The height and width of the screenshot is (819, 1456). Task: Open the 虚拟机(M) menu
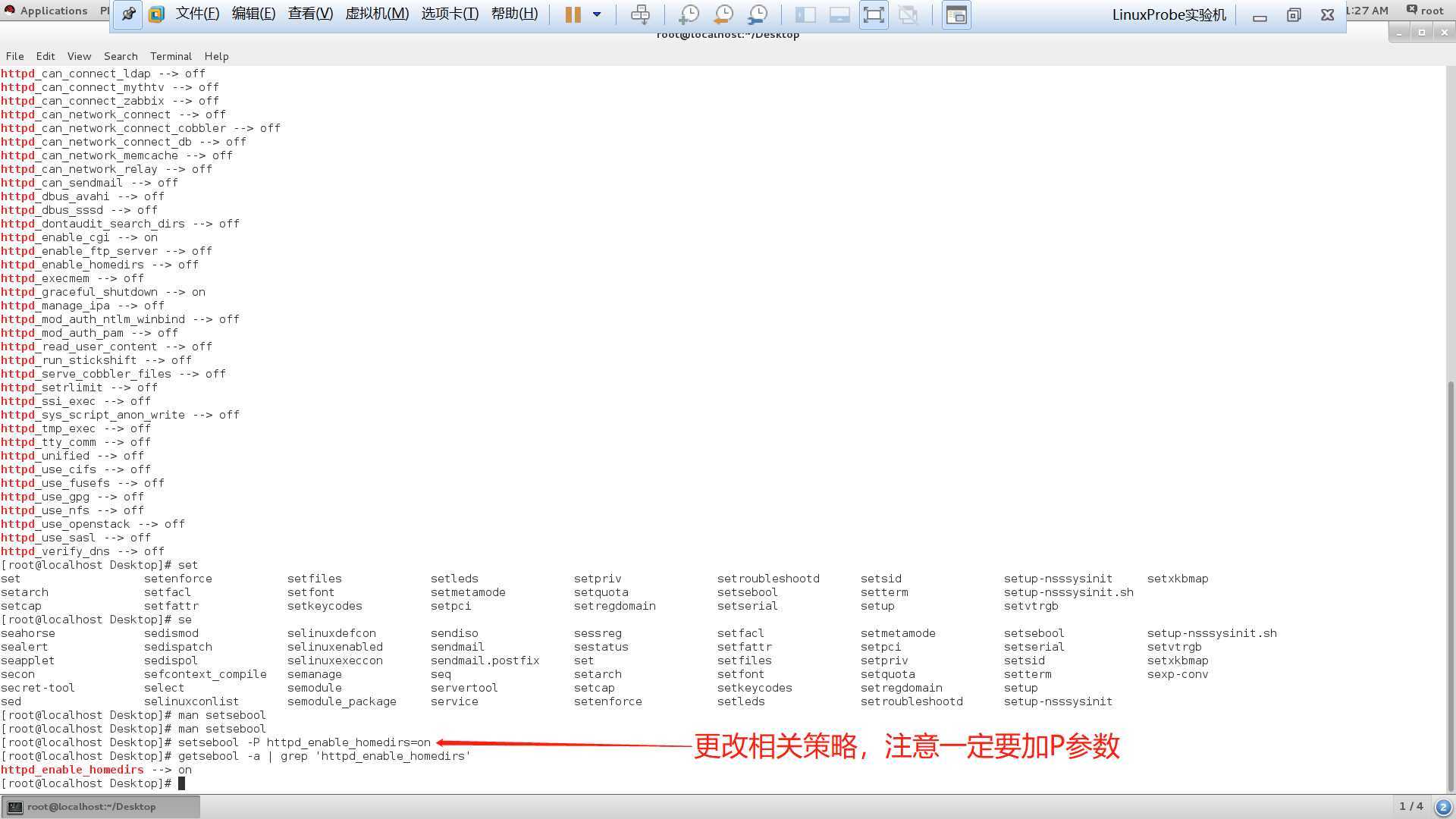click(x=377, y=14)
